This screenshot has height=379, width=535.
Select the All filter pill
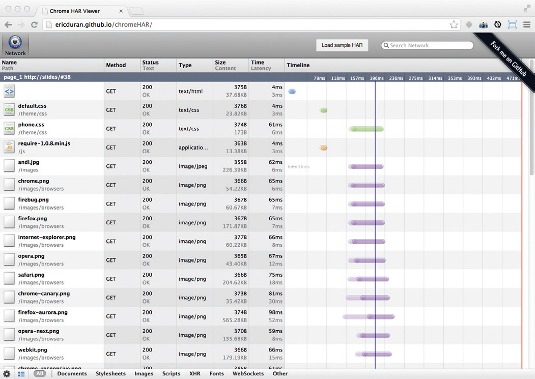coord(40,374)
